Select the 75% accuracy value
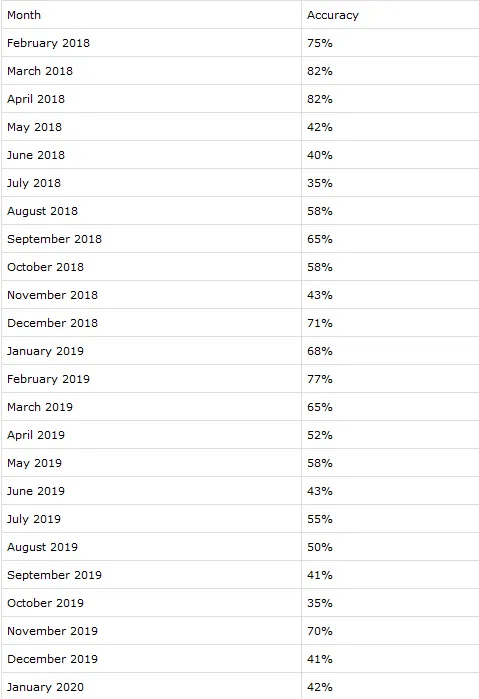479x699 pixels. tap(320, 43)
